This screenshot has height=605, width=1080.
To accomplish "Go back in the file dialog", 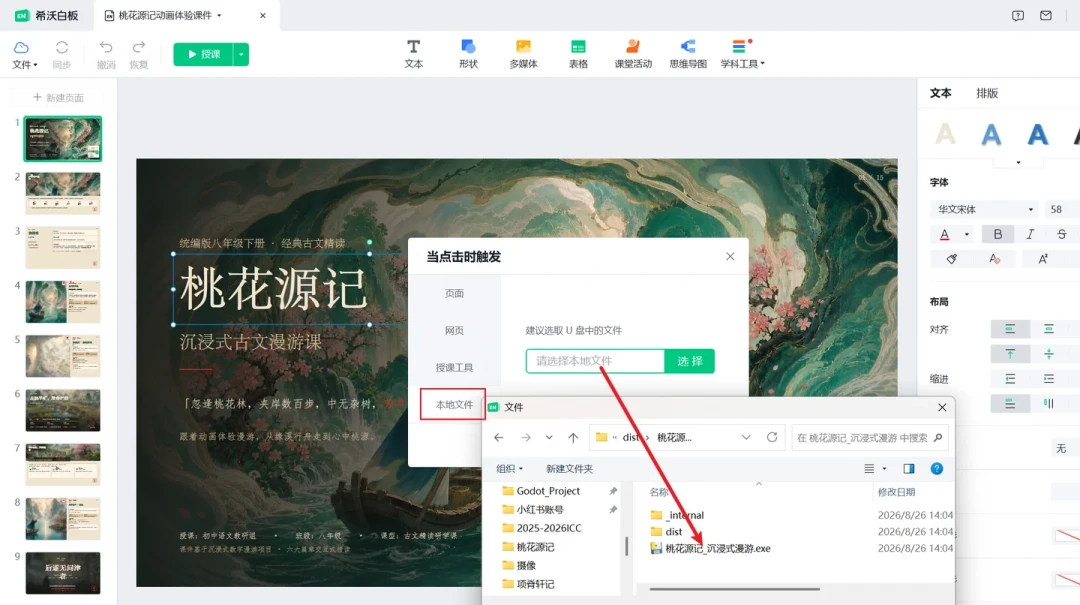I will [499, 438].
